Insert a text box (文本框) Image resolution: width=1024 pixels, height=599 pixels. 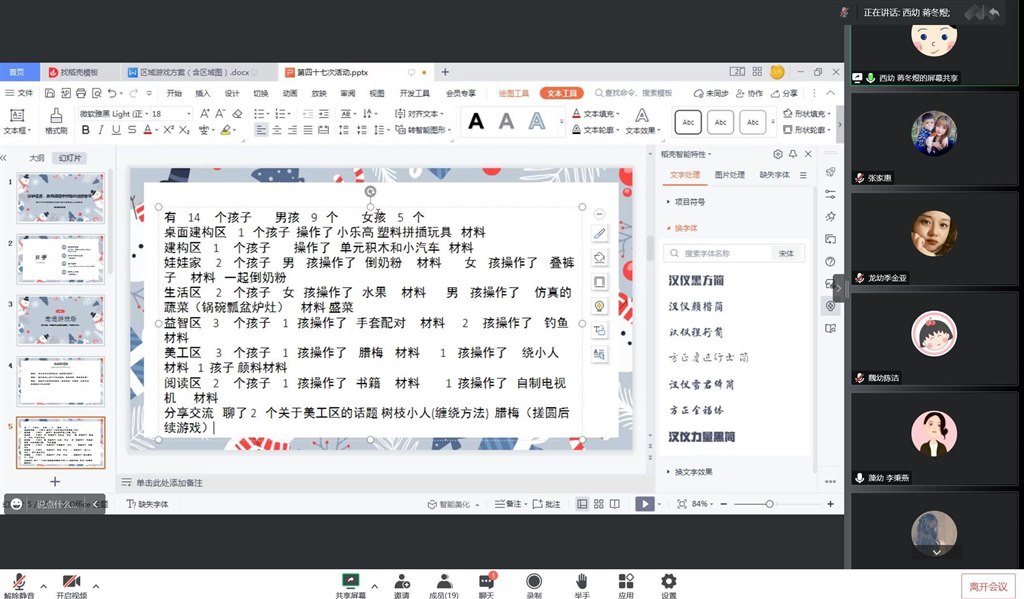[17, 121]
